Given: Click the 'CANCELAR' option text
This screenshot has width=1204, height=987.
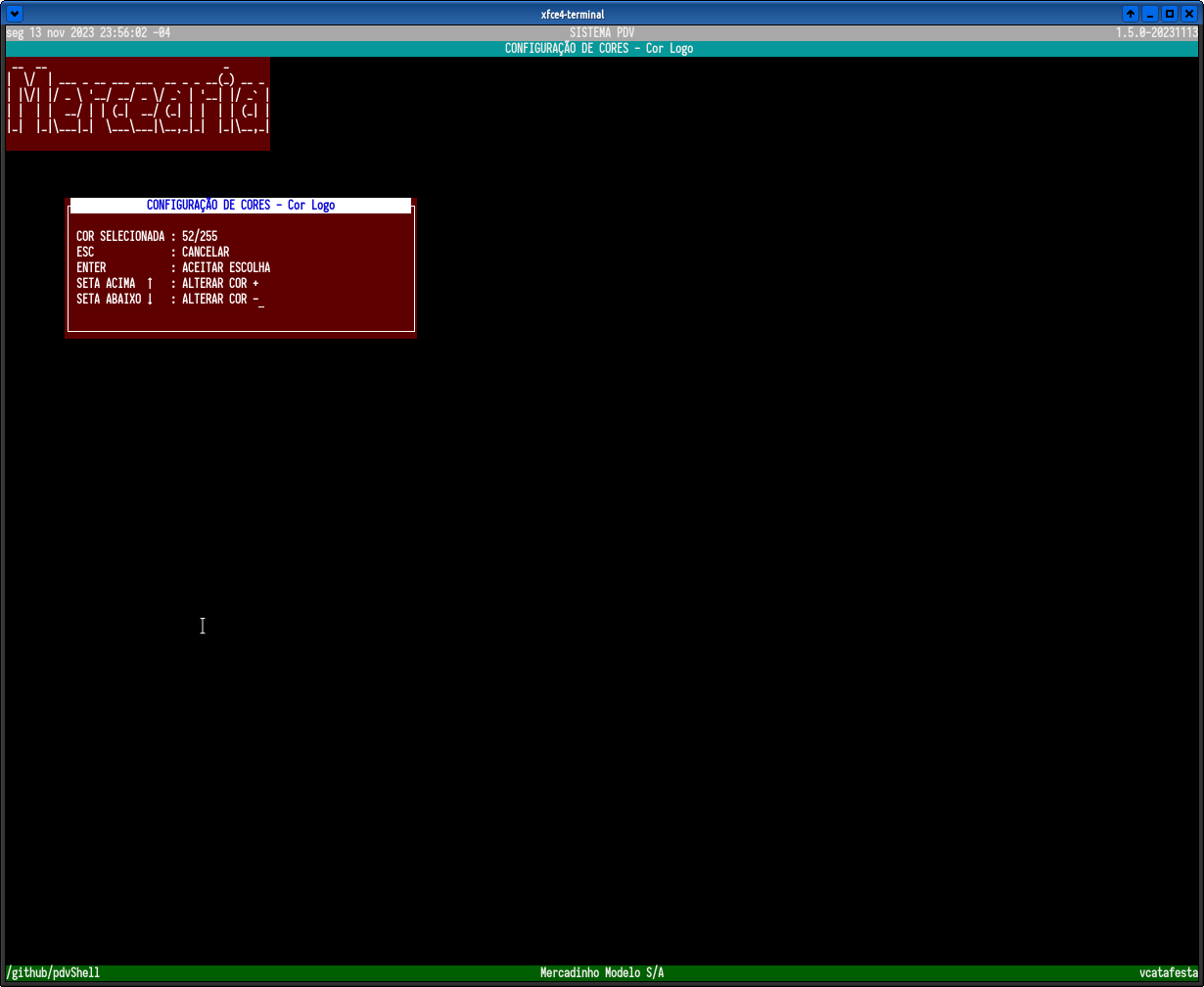Looking at the screenshot, I should tap(206, 252).
